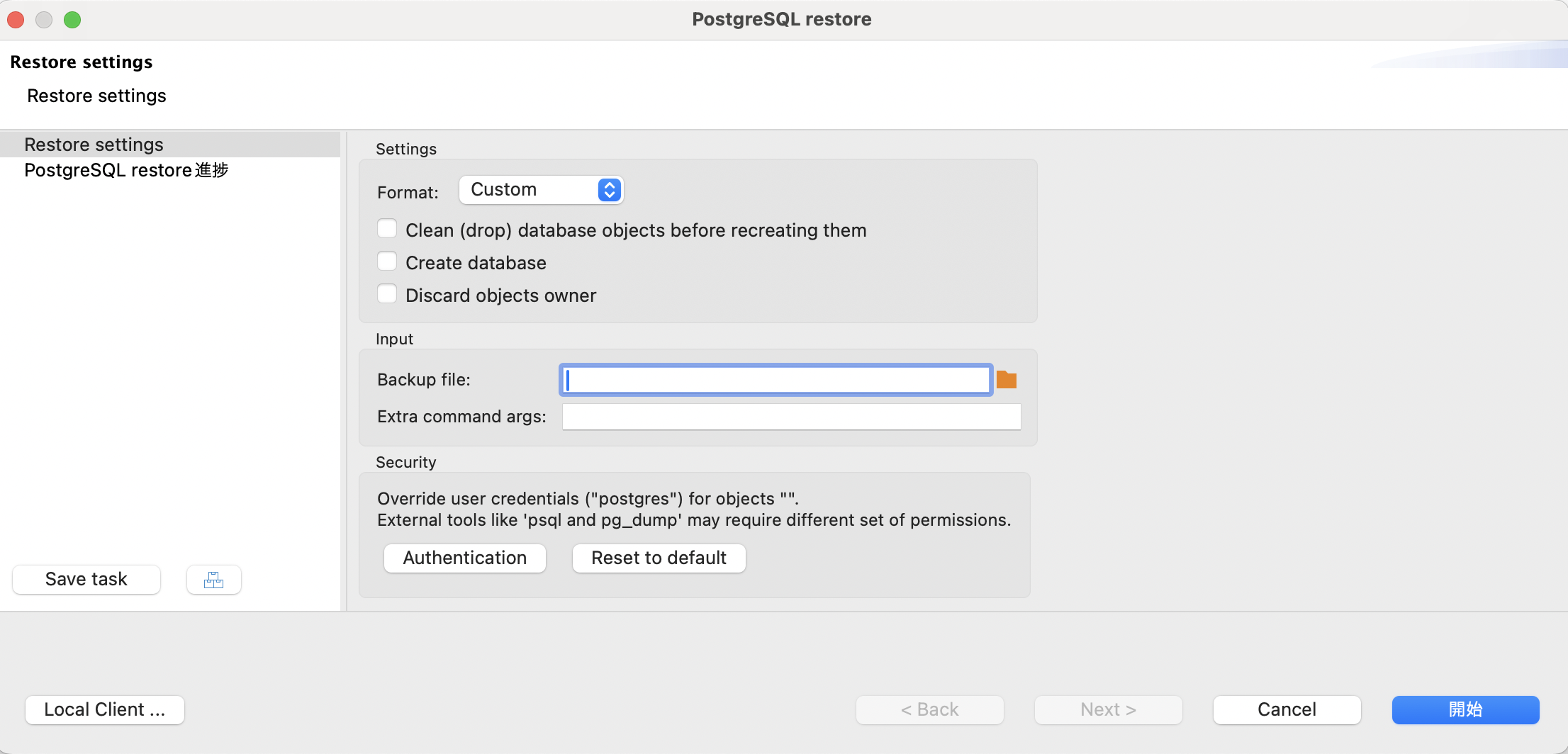The image size is (1568, 754).
Task: Focus the Backup file input field
Action: 775,379
